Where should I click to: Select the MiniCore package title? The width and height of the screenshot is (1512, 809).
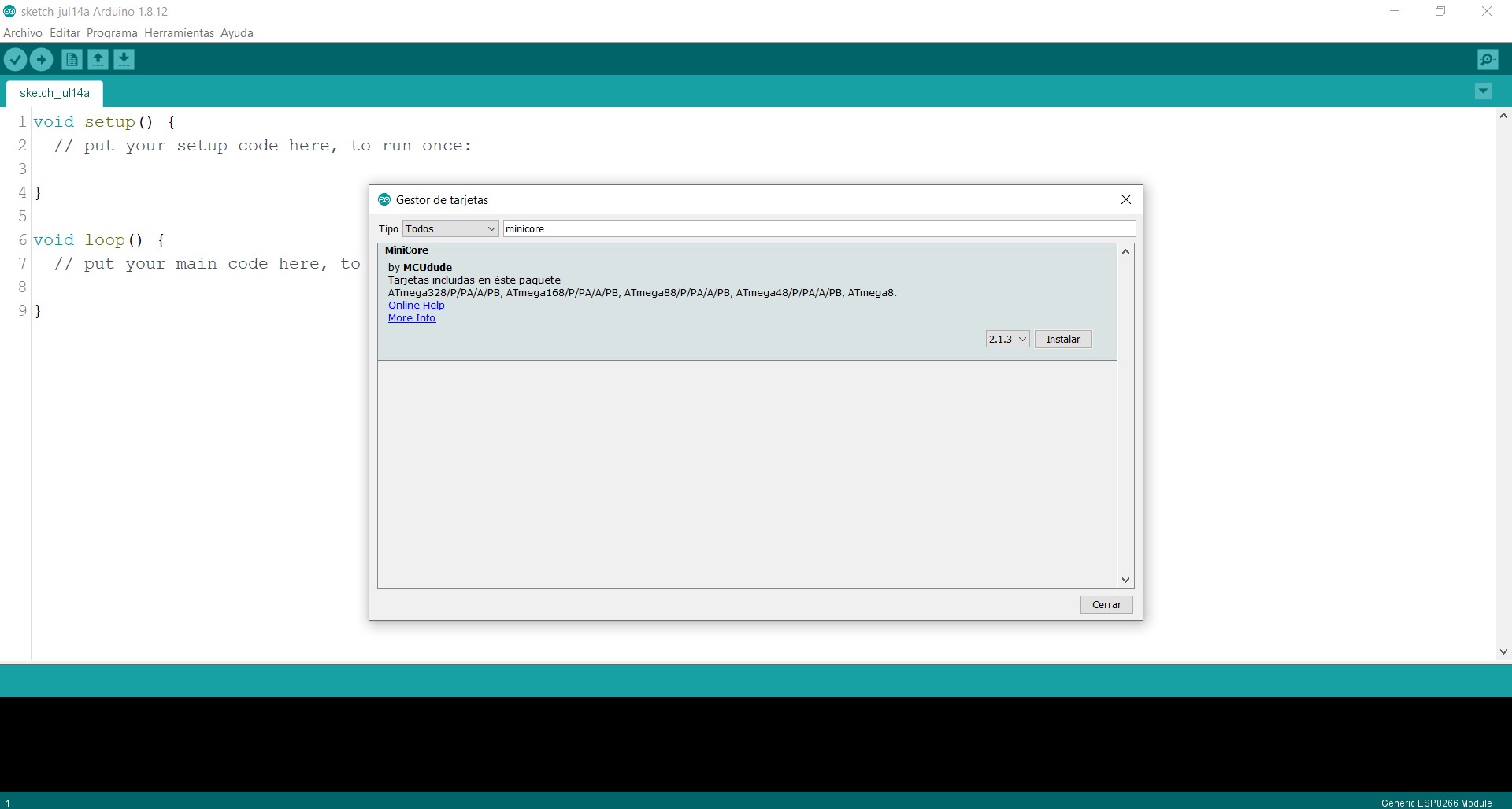(x=406, y=250)
